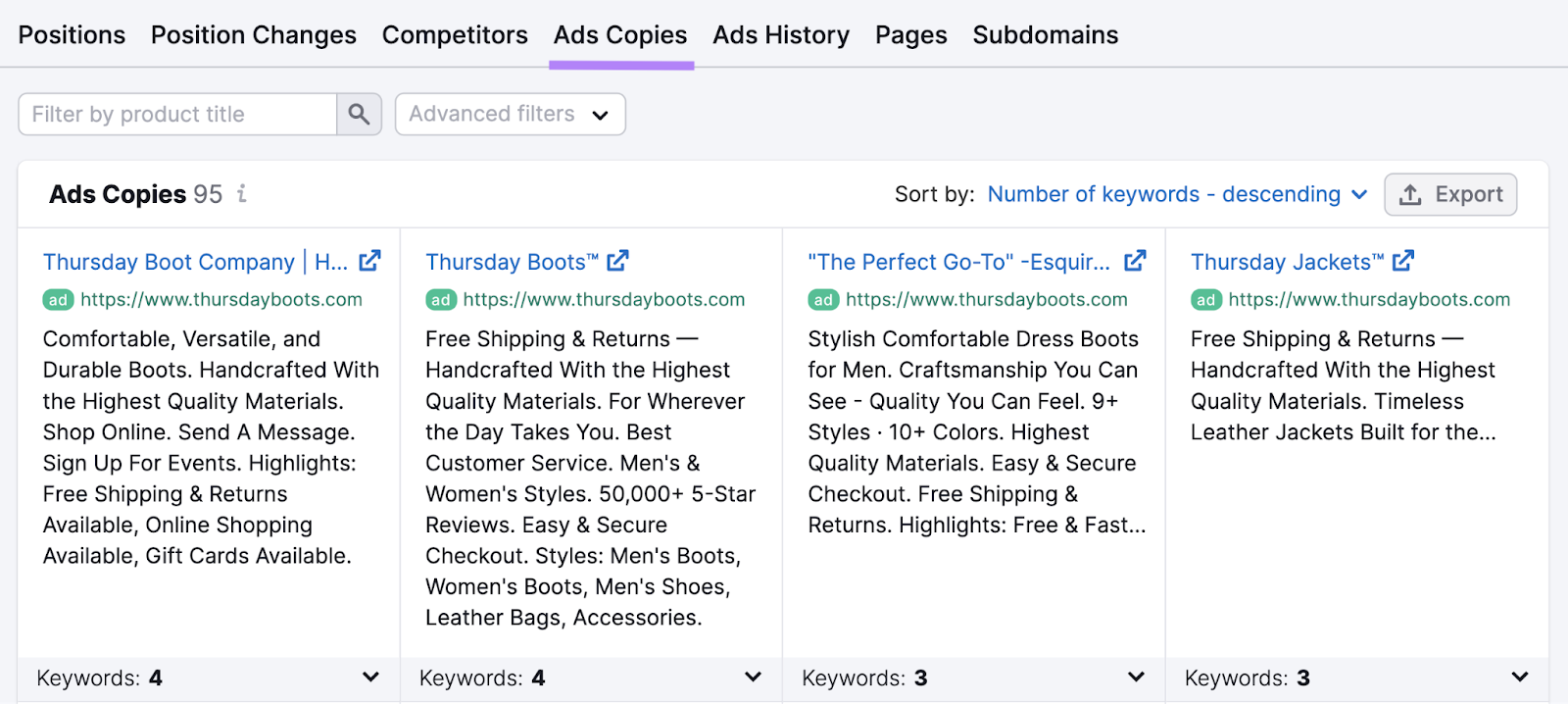
Task: Go to the Ads History tab
Action: click(781, 35)
